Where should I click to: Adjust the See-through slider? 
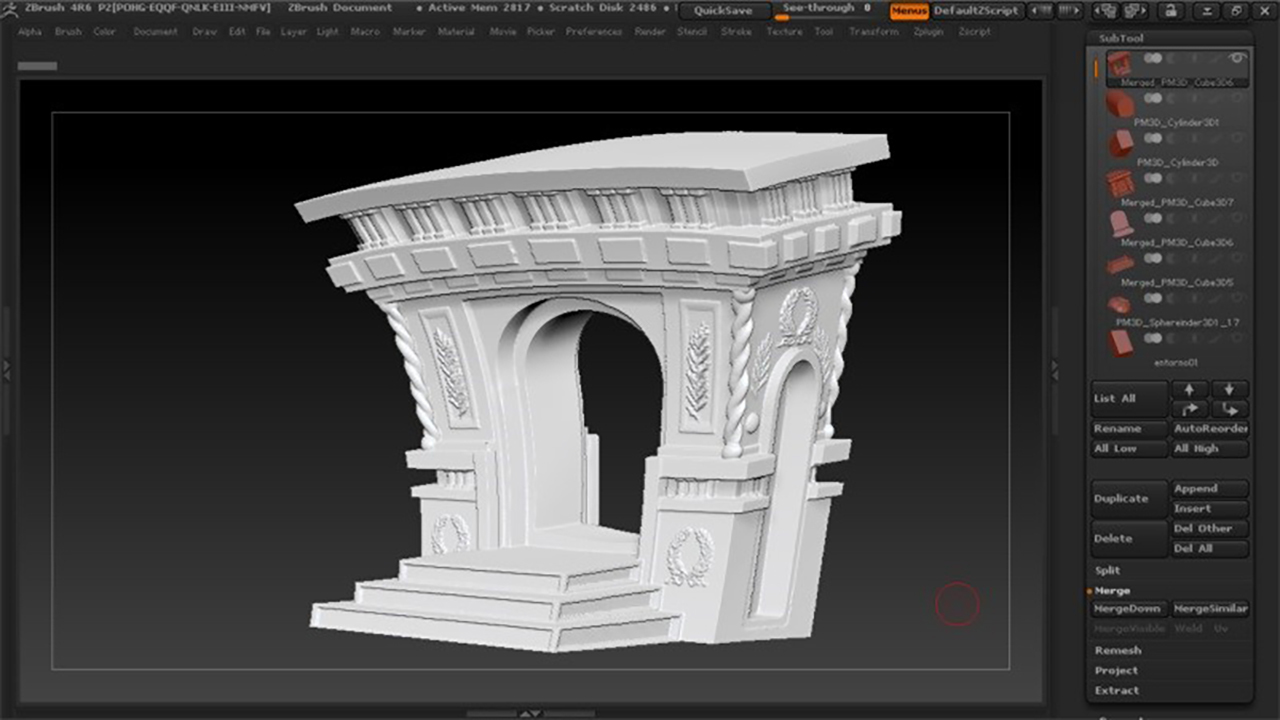point(825,11)
